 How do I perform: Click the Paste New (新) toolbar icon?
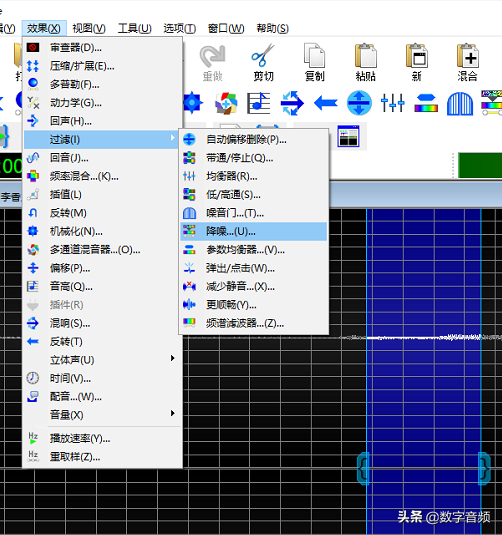pos(416,55)
